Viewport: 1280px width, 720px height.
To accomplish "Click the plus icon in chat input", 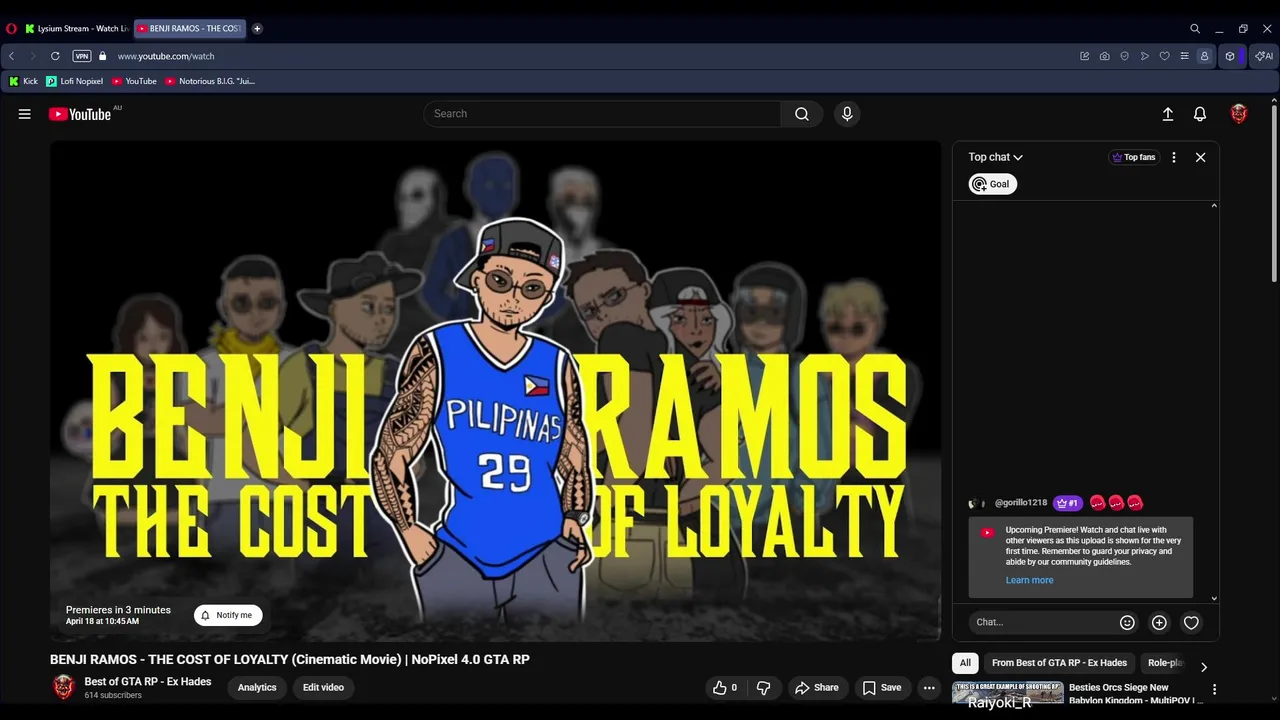I will click(x=1159, y=622).
